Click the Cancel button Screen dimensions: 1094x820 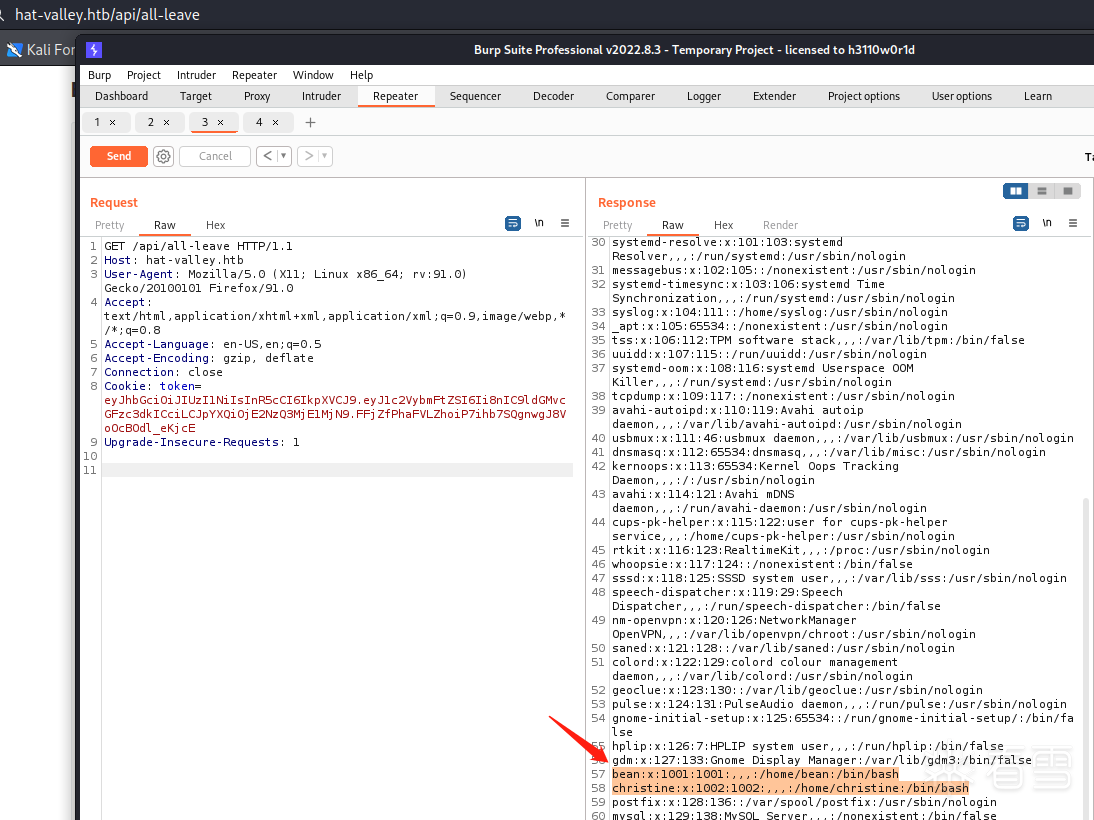point(215,156)
